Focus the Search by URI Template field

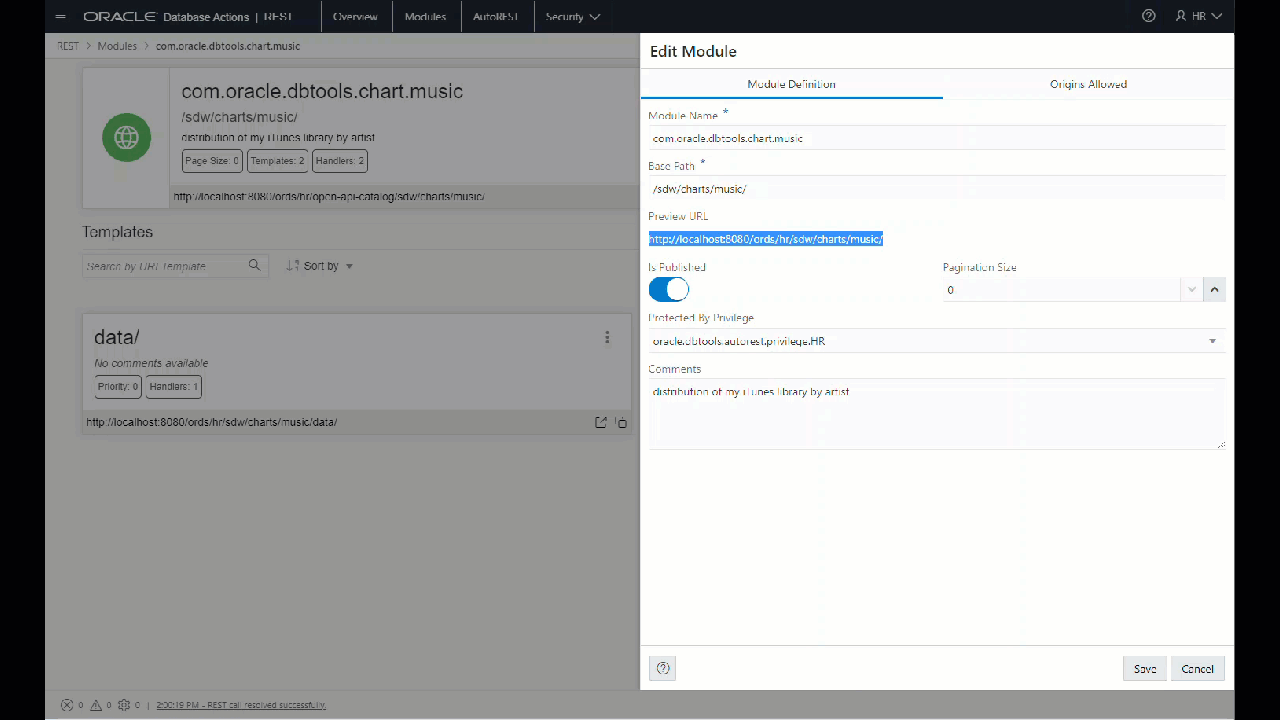(x=163, y=266)
